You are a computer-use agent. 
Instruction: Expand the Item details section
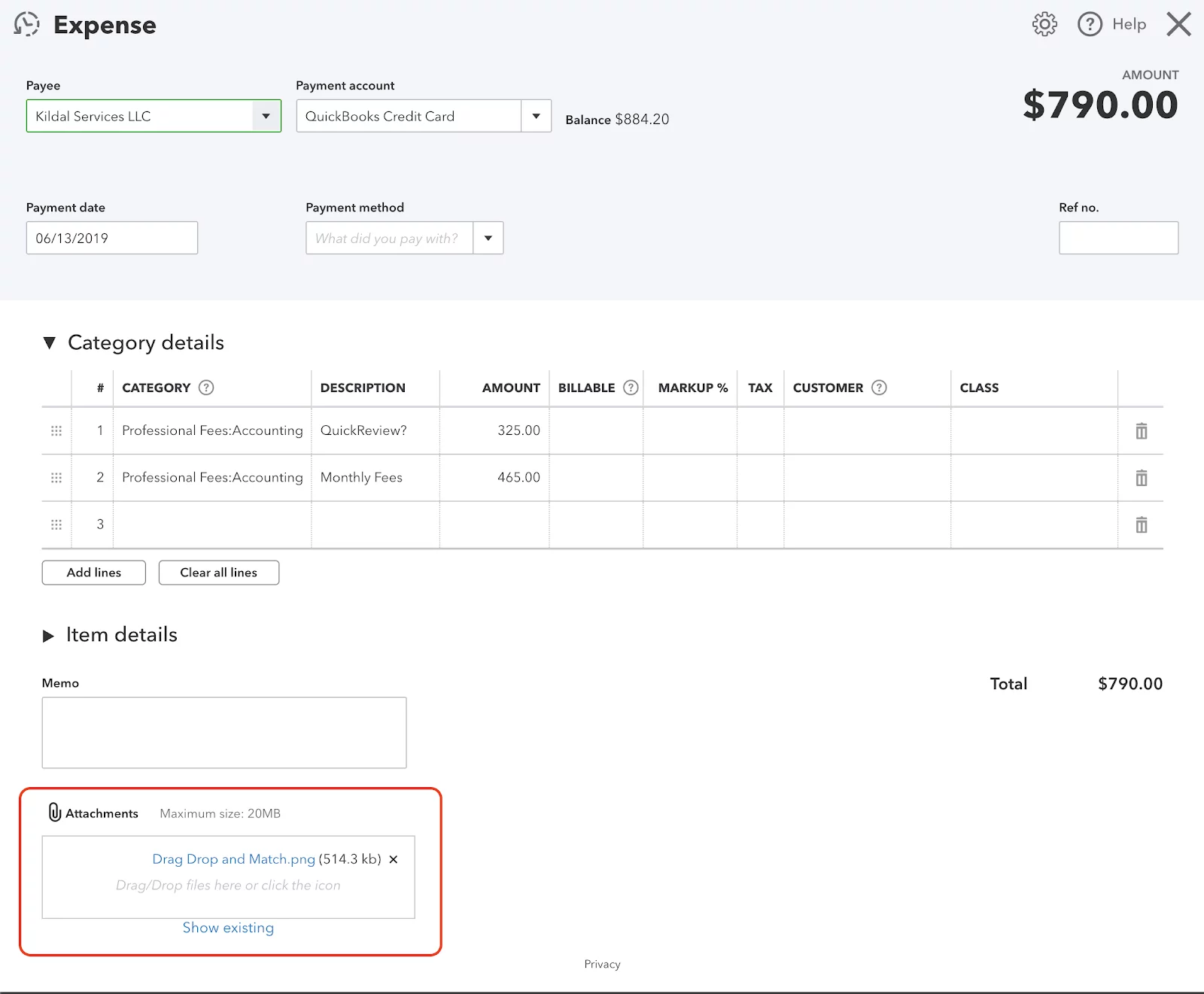click(x=50, y=635)
